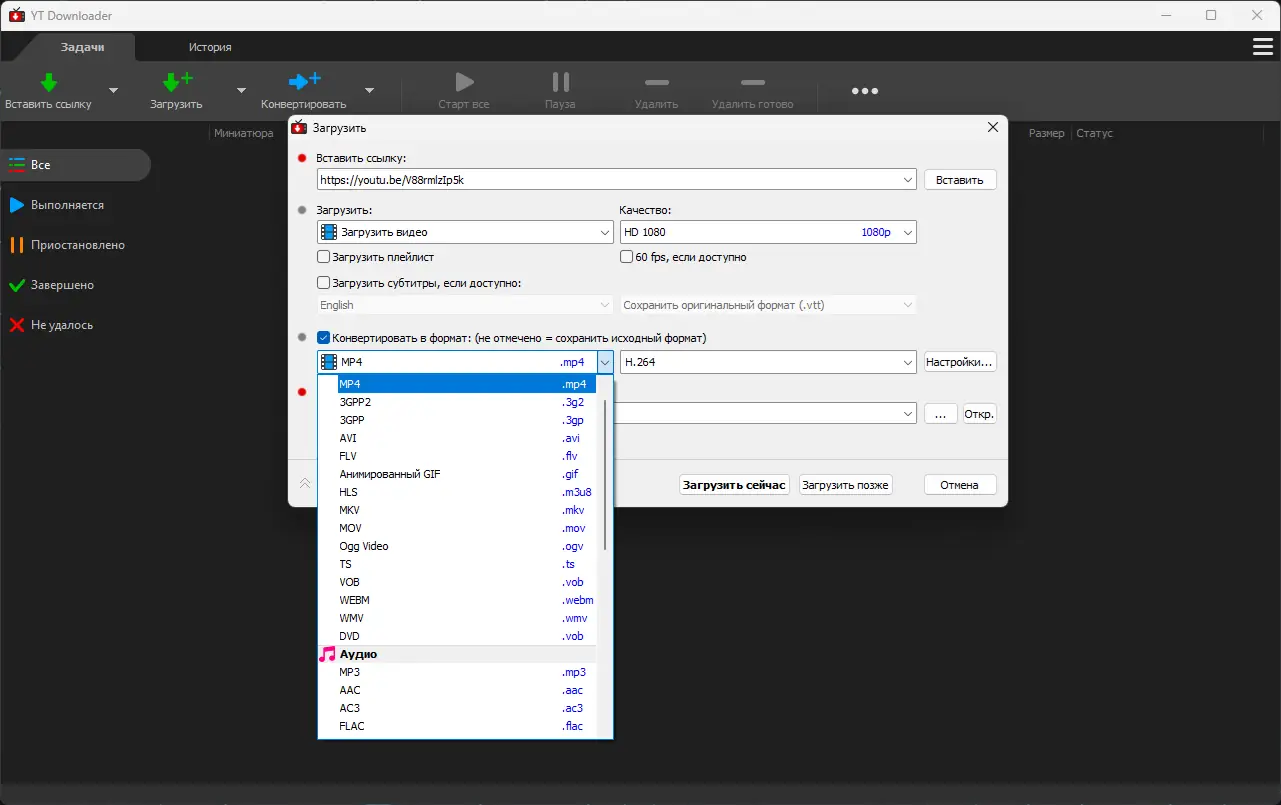Click the green Вставить ссылку arrow icon
Screen dimensions: 1281x805
tap(48, 82)
